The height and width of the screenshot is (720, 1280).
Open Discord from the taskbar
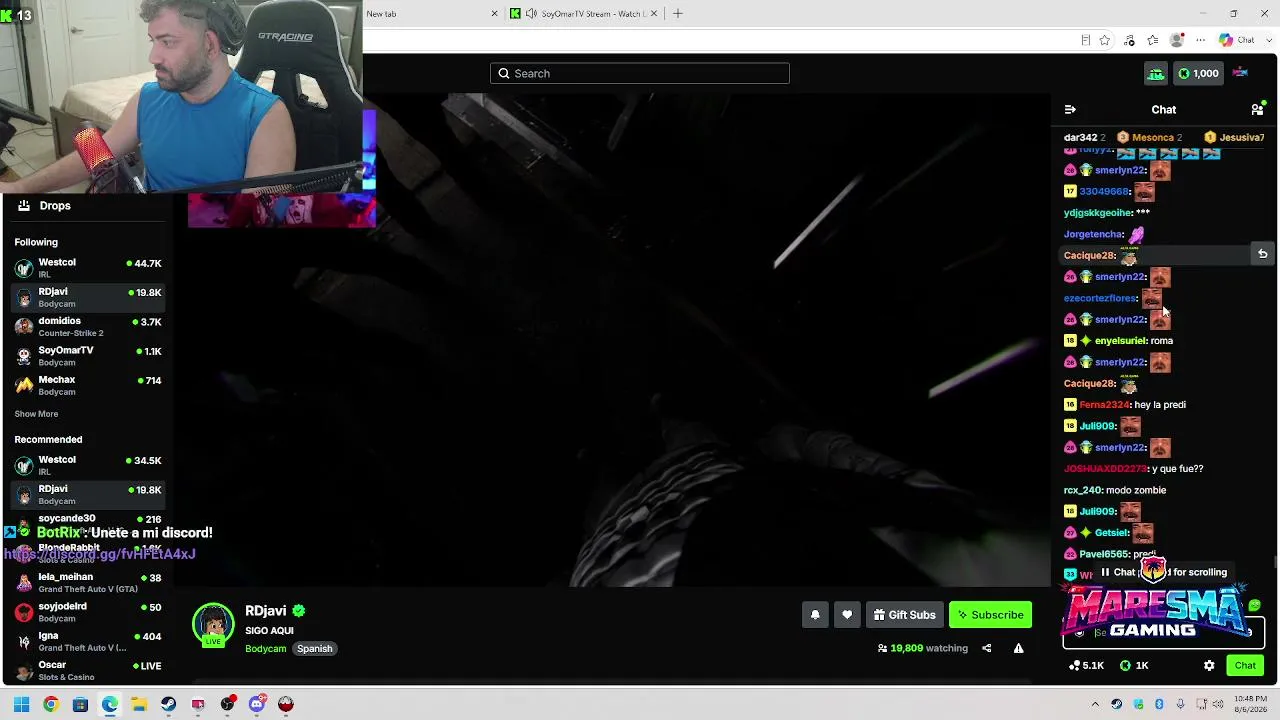[x=257, y=704]
